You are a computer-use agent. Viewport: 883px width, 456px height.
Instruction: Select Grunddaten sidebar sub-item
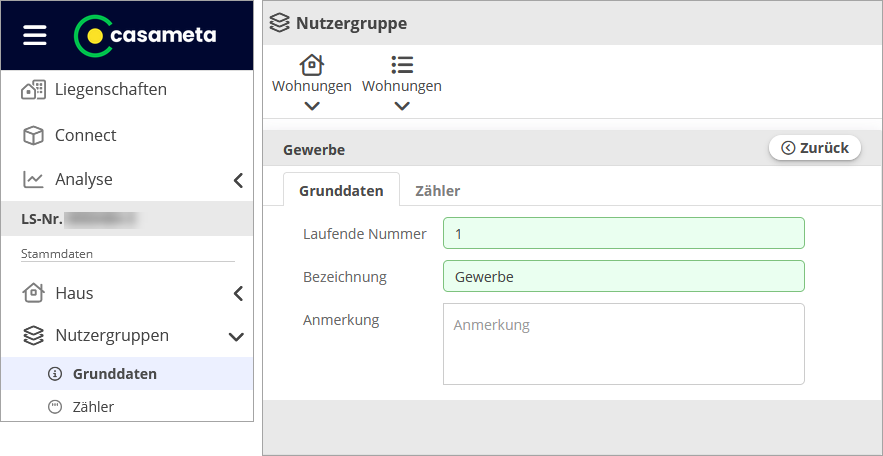click(114, 374)
